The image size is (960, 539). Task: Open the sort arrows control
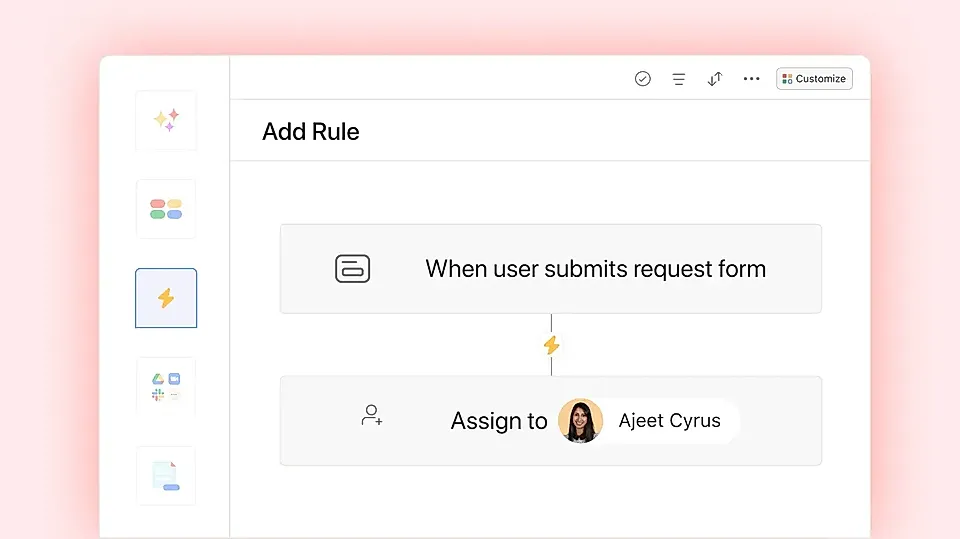(x=714, y=79)
